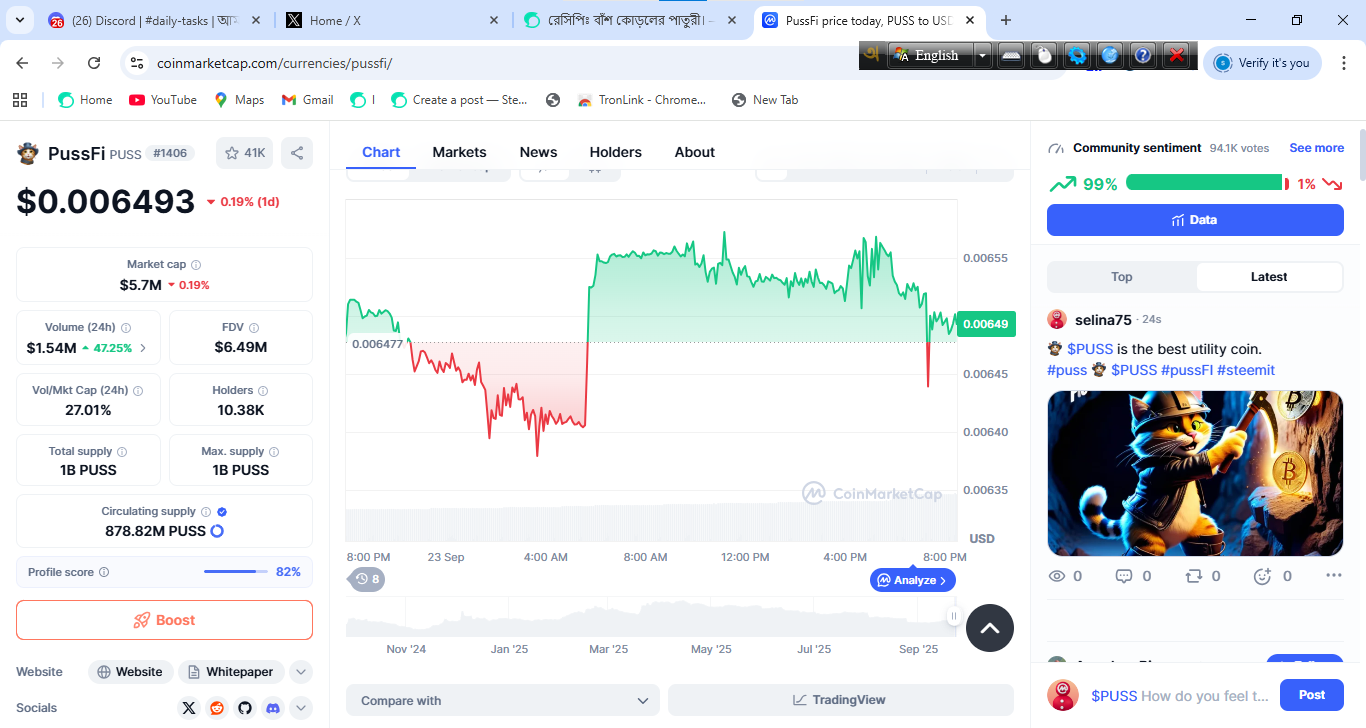Image resolution: width=1366 pixels, height=728 pixels.
Task: Open the YouTube bookmark
Action: (163, 100)
